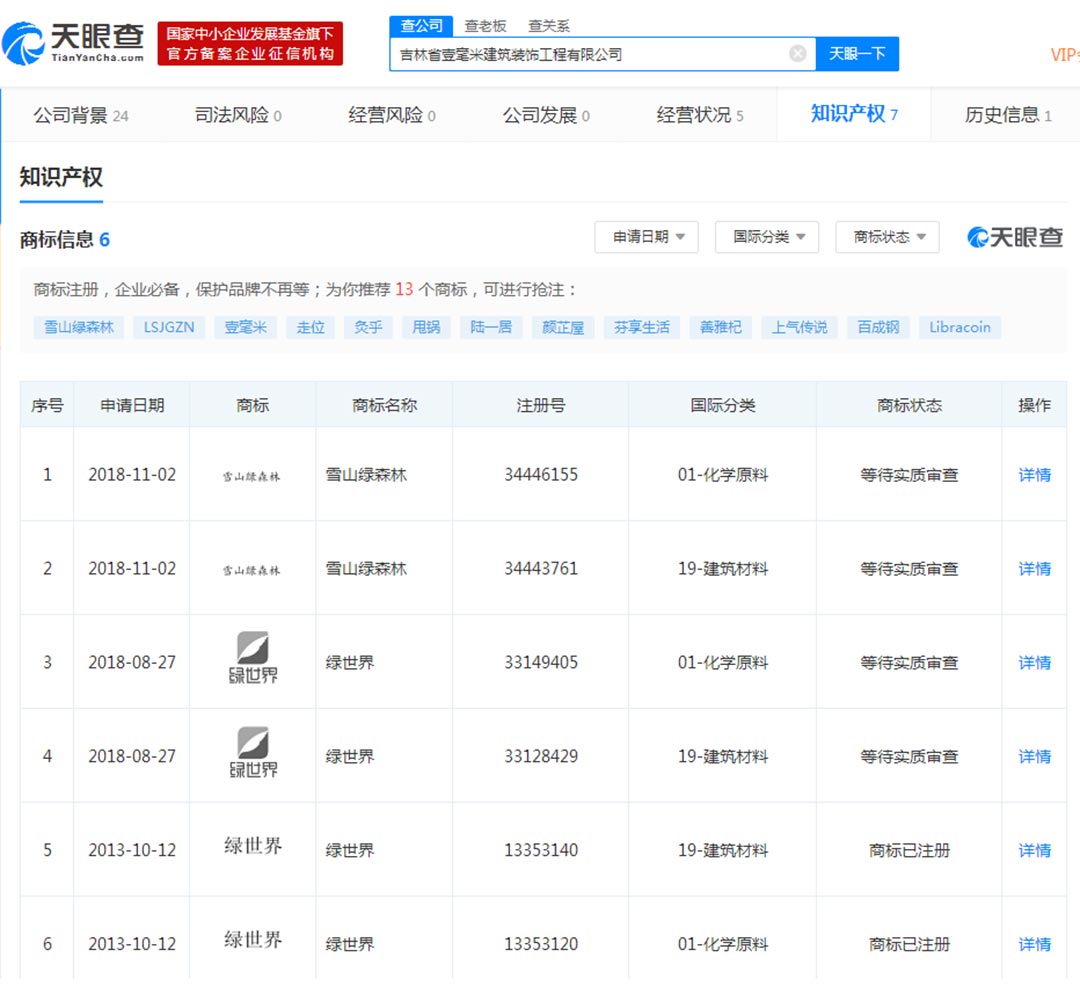This screenshot has width=1080, height=989.
Task: Click the TianYanCha logo at top left
Action: tap(73, 43)
